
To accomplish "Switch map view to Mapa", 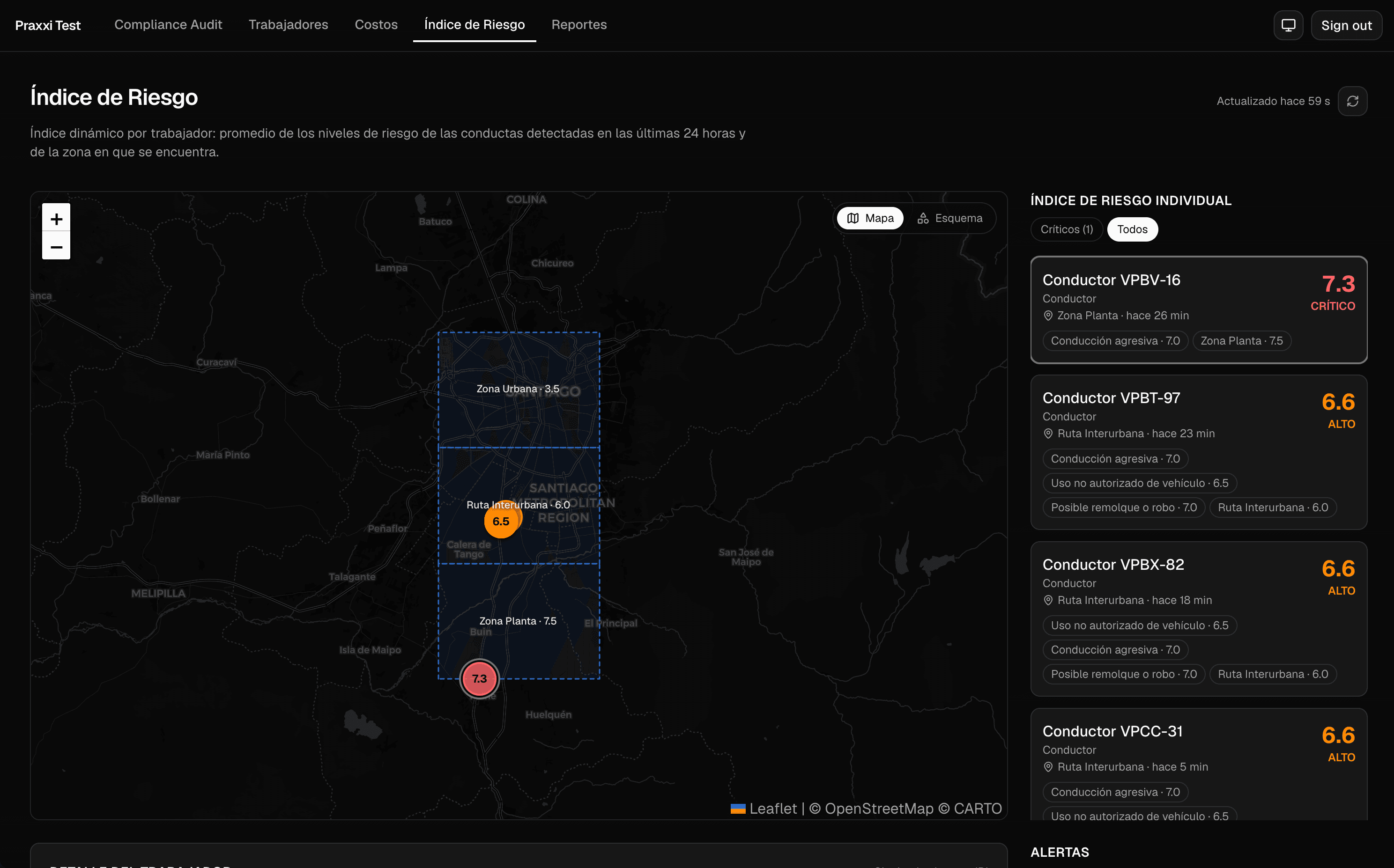I will click(x=870, y=218).
